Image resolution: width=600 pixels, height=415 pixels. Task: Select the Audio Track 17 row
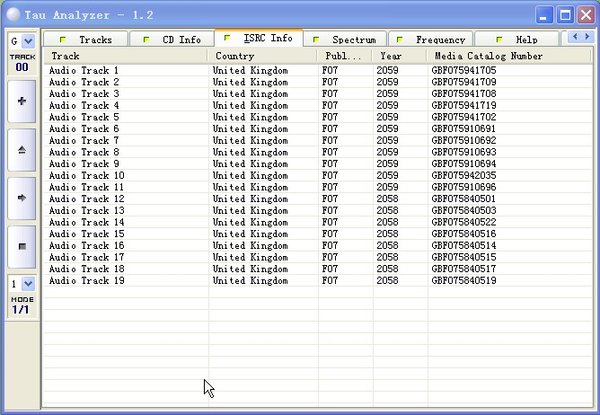(x=318, y=257)
